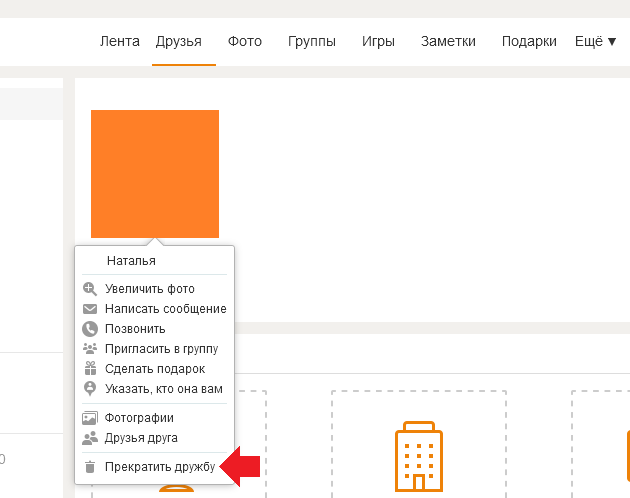Choose Пригласить в группу option

[x=161, y=349]
